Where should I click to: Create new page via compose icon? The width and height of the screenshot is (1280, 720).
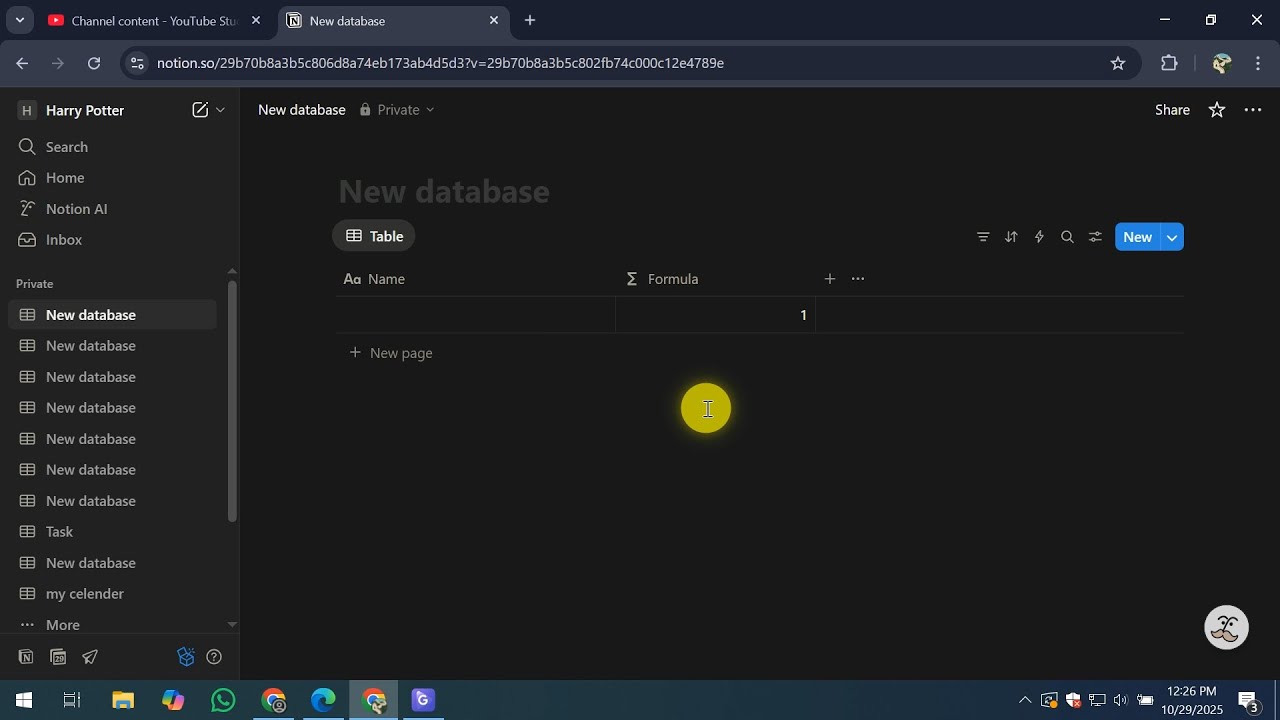[200, 110]
